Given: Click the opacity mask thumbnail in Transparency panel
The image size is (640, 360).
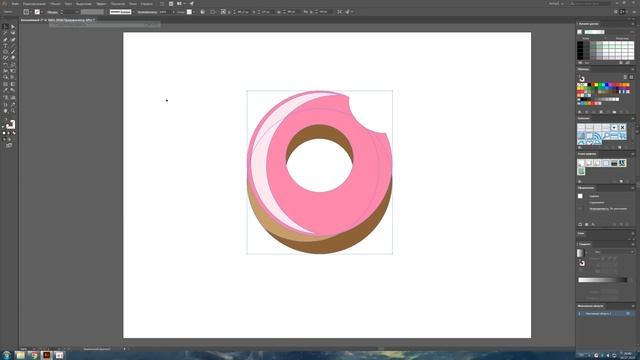Looking at the screenshot, I should (580, 196).
